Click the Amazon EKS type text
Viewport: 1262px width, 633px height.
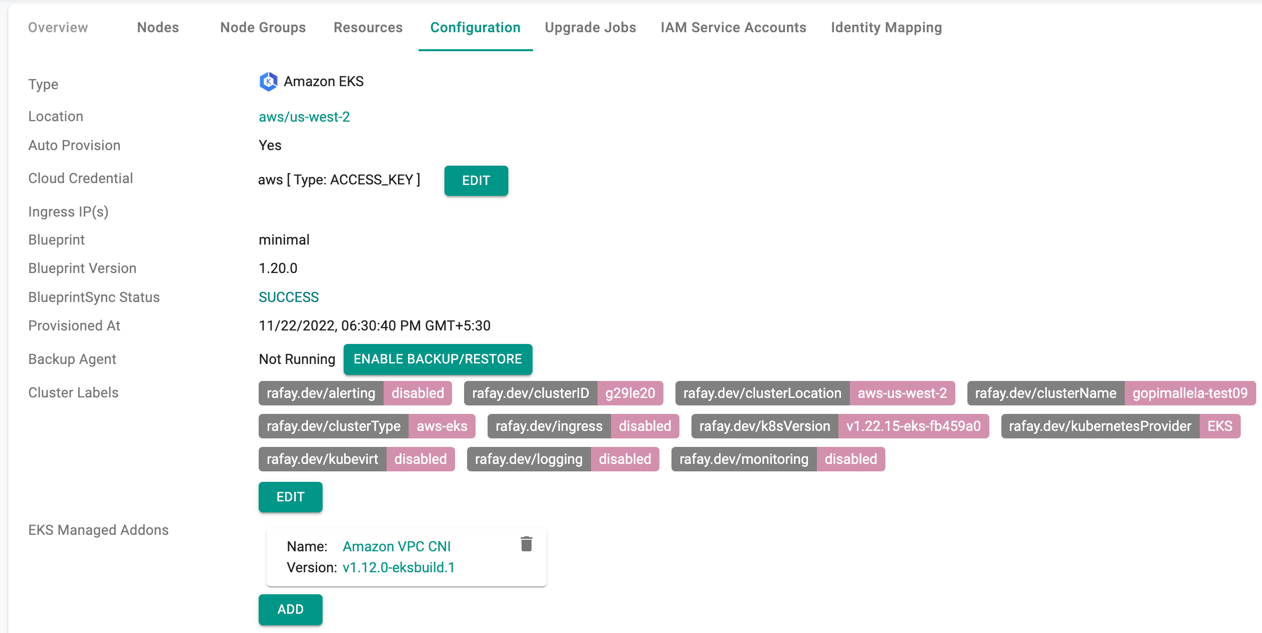tap(323, 82)
